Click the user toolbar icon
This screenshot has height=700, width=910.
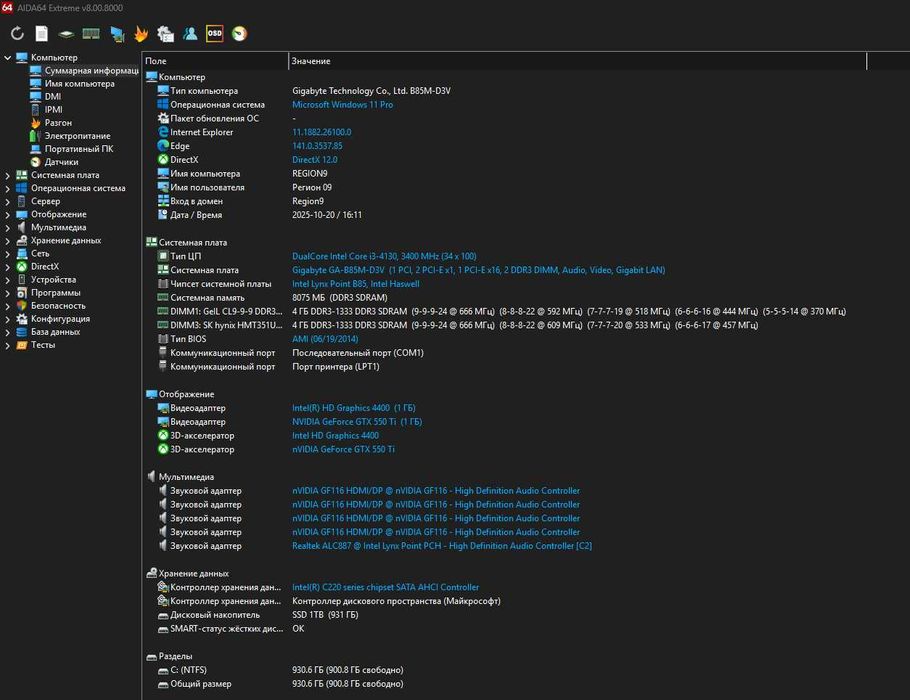190,34
